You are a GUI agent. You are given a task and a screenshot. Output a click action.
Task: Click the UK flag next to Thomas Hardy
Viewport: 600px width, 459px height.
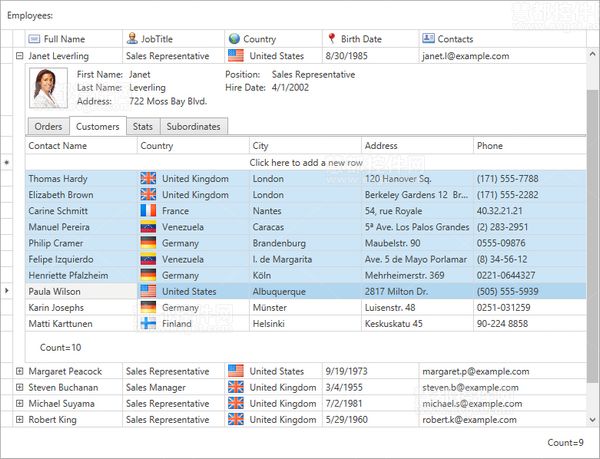148,179
